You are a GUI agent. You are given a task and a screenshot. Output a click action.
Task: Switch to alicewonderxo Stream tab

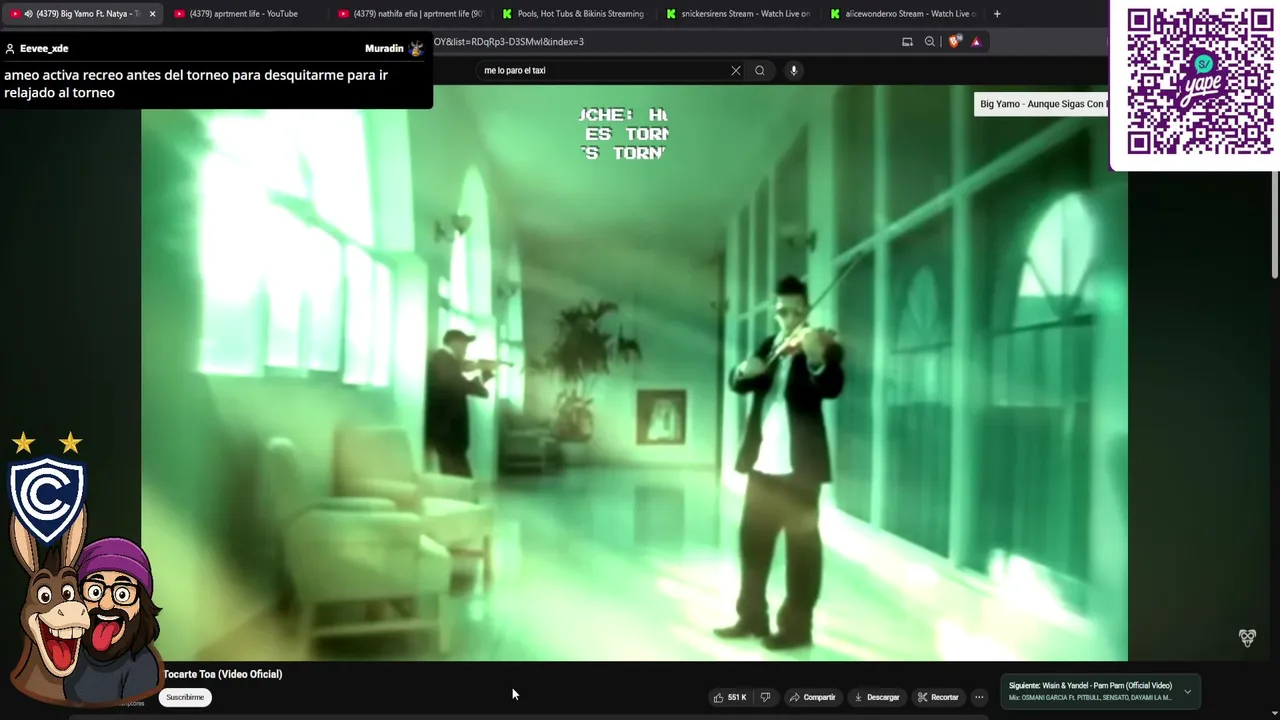coord(902,14)
